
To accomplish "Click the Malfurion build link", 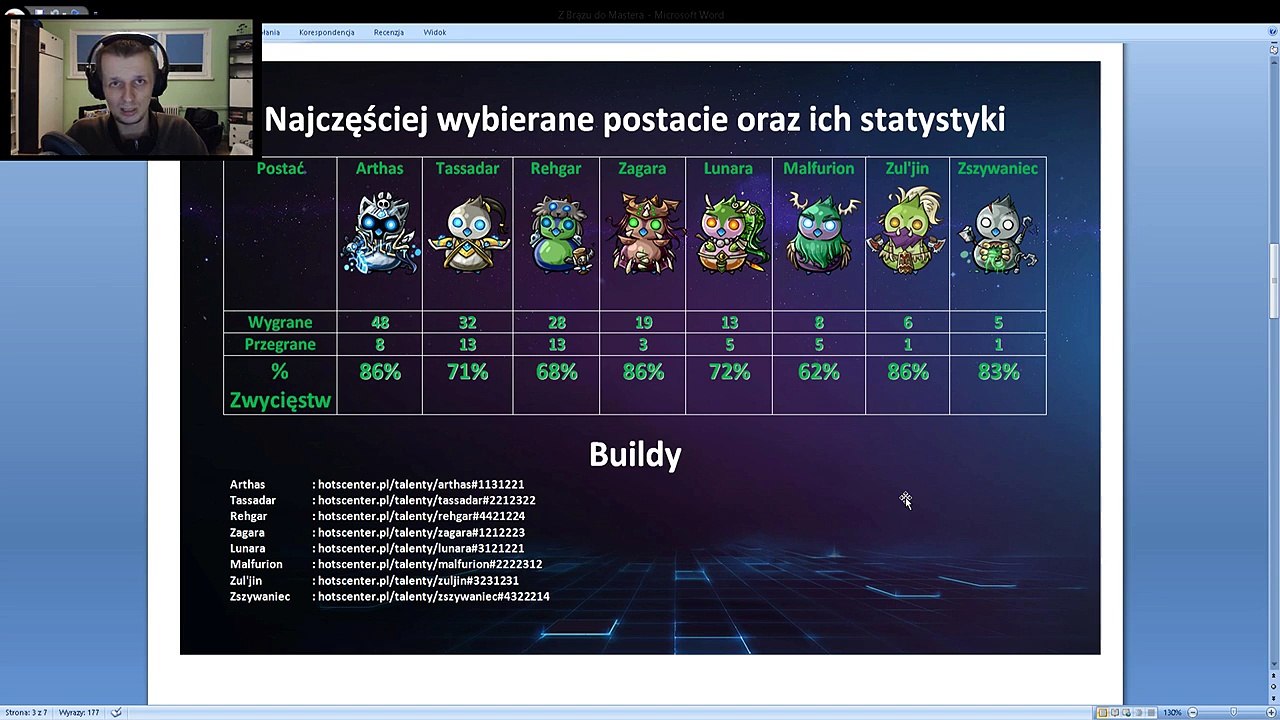I will point(430,565).
